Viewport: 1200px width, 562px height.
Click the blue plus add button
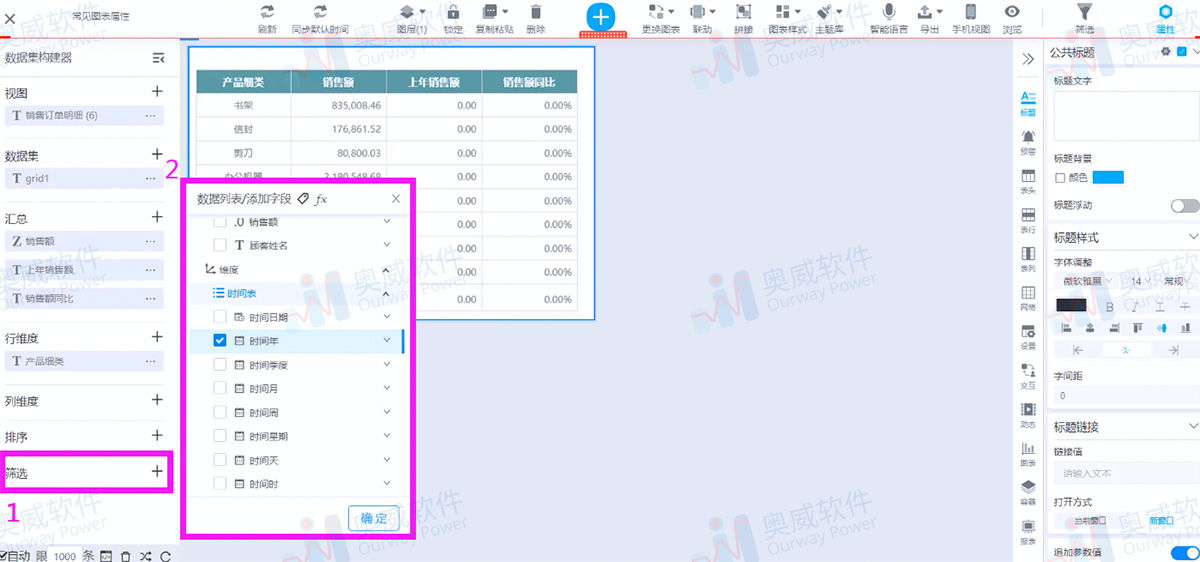[600, 16]
